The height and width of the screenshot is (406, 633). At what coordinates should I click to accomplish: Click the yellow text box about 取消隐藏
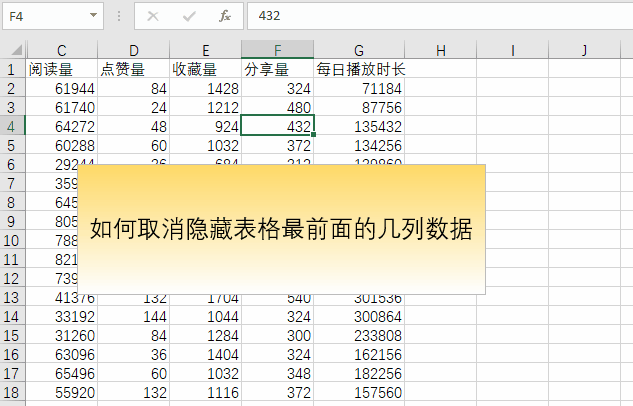tap(281, 229)
